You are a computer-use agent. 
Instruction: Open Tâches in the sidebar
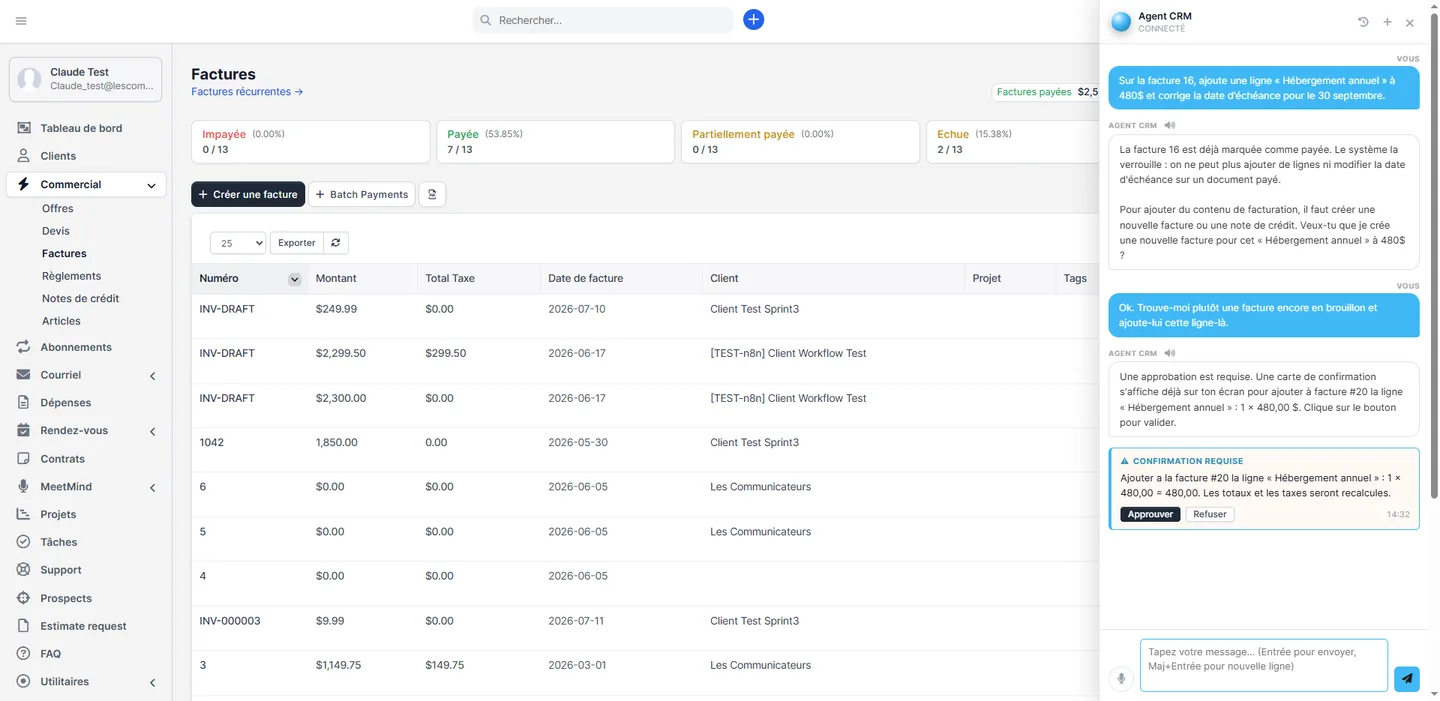pyautogui.click(x=59, y=542)
